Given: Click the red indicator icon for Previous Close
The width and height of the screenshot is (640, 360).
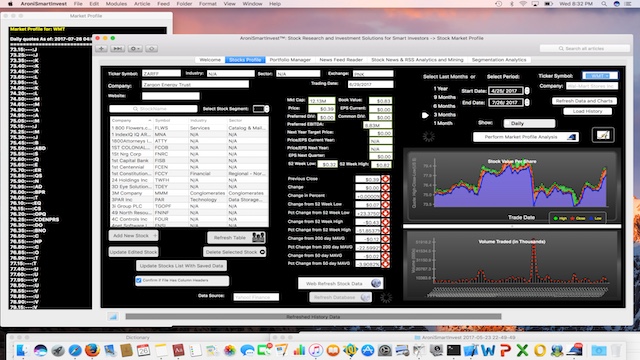Looking at the screenshot, I should tap(385, 179).
